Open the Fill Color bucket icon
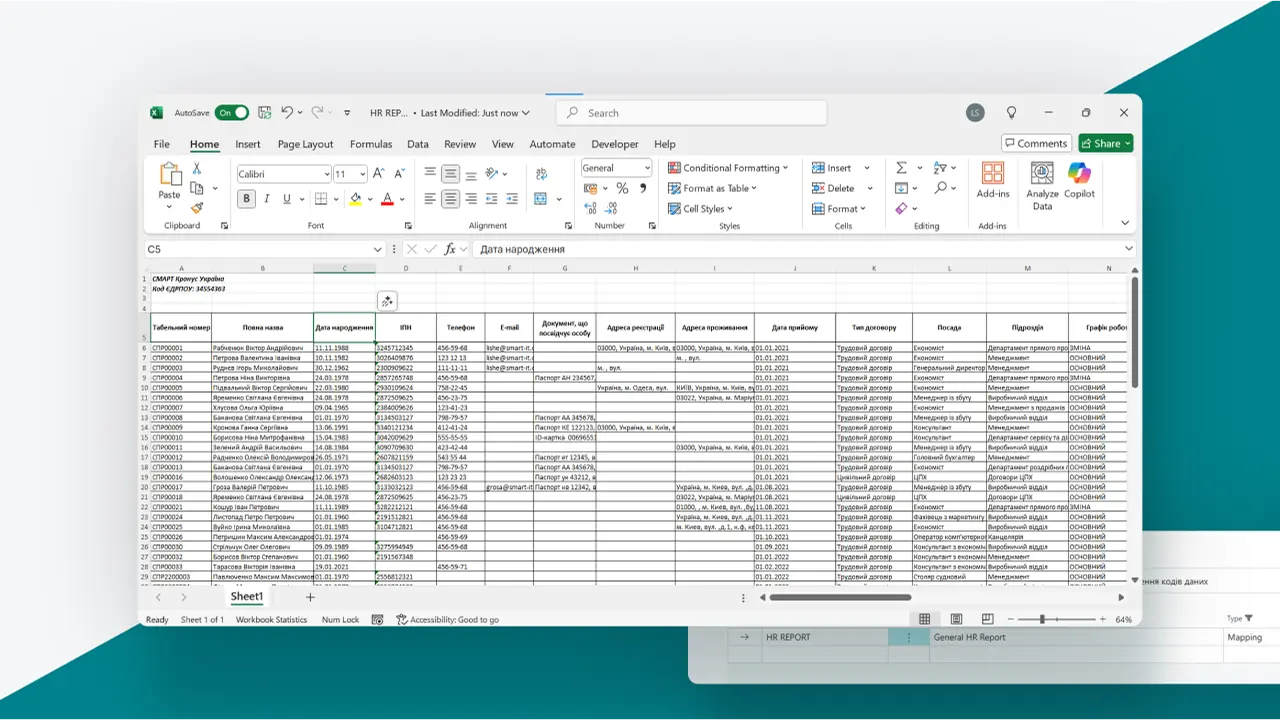The height and width of the screenshot is (720, 1280). pyautogui.click(x=355, y=198)
